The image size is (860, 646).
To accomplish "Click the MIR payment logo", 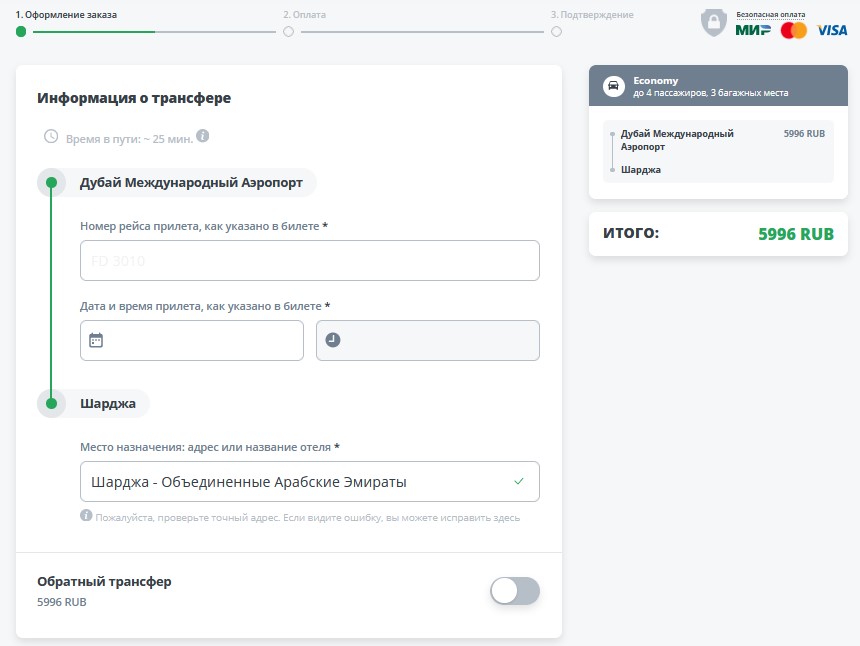I will click(x=753, y=30).
